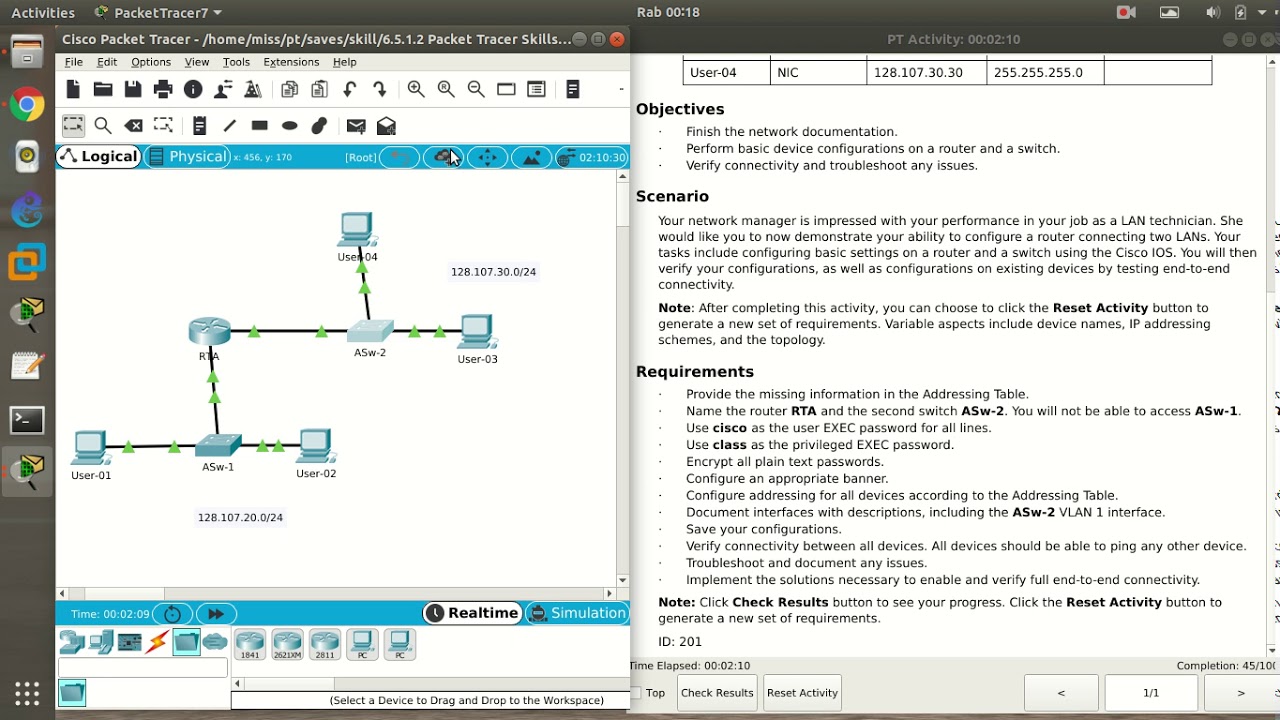This screenshot has width=1280, height=720.
Task: Zoom out of the workspace
Action: tap(476, 90)
